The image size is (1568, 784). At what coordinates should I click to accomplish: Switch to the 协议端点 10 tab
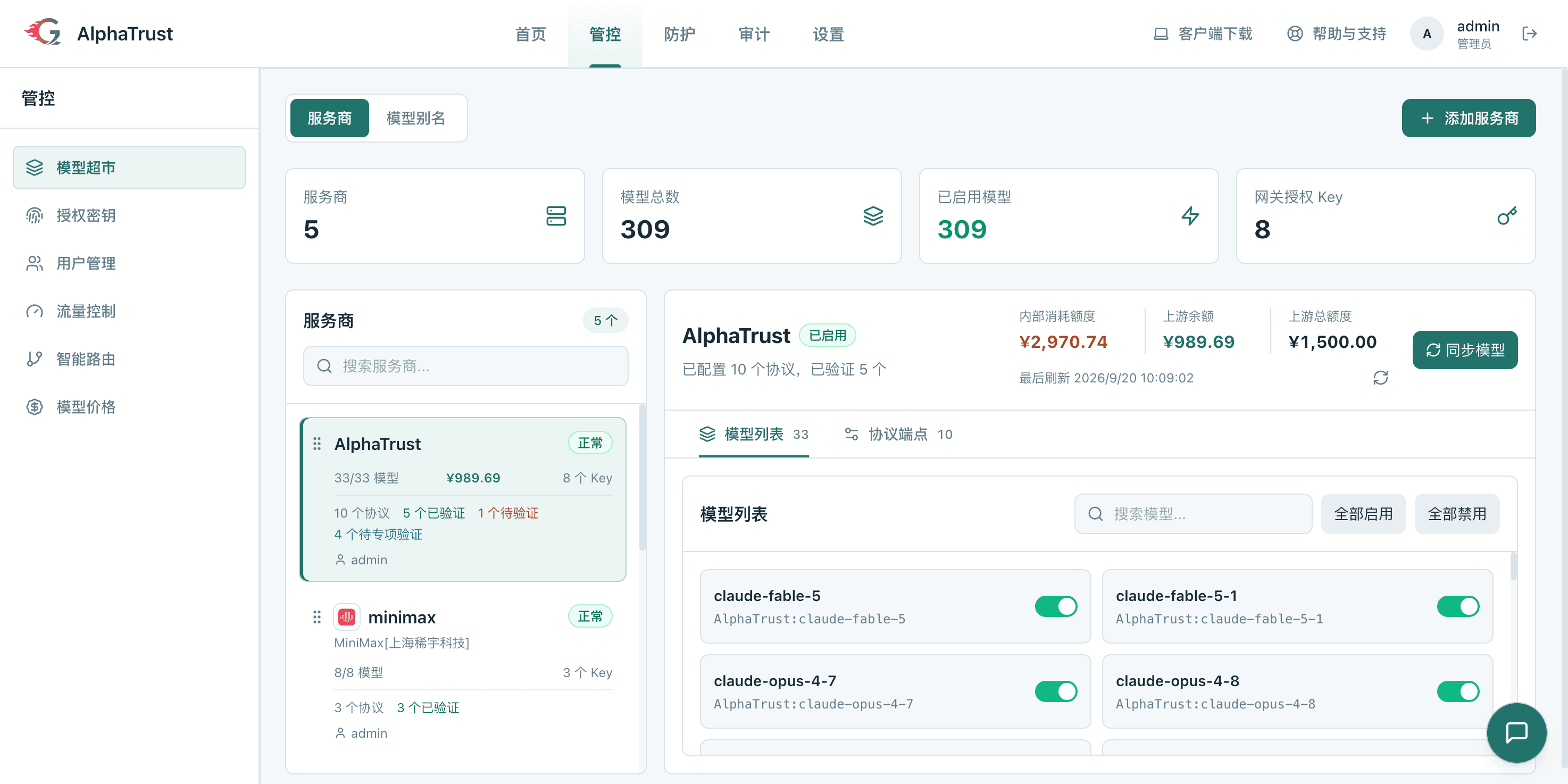click(898, 434)
